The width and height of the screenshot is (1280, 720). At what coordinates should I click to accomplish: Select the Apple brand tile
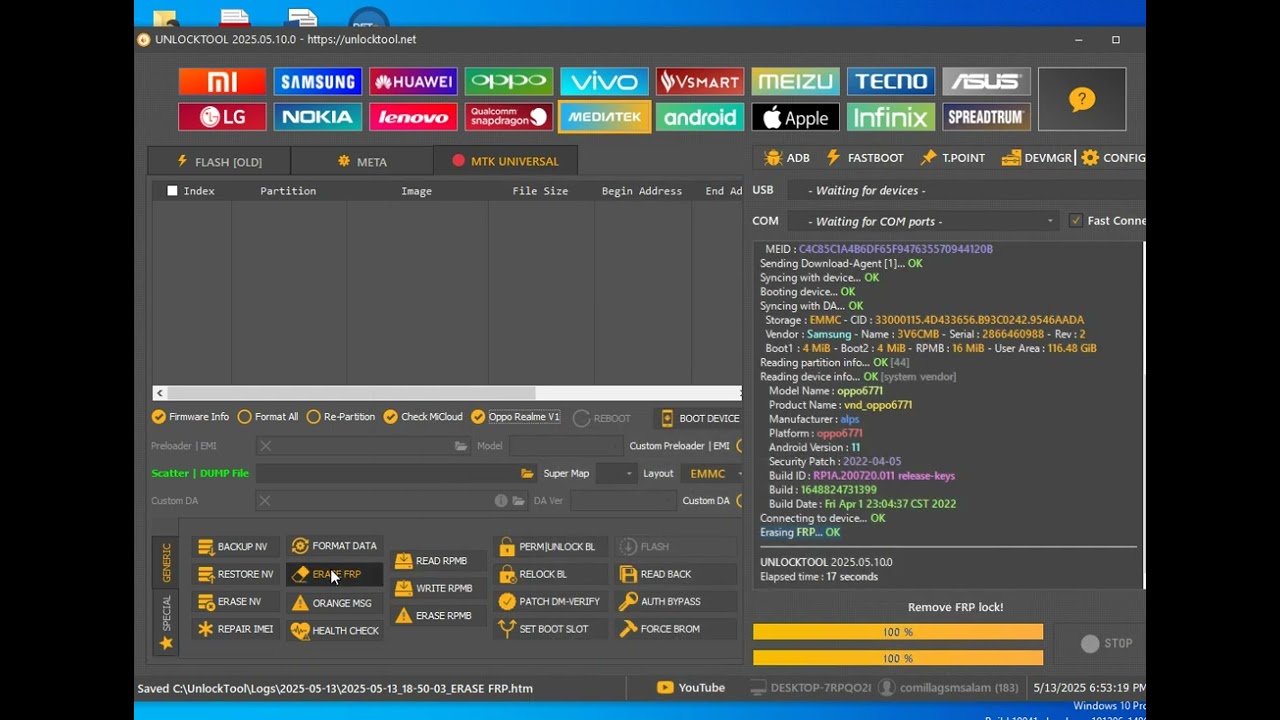point(795,117)
